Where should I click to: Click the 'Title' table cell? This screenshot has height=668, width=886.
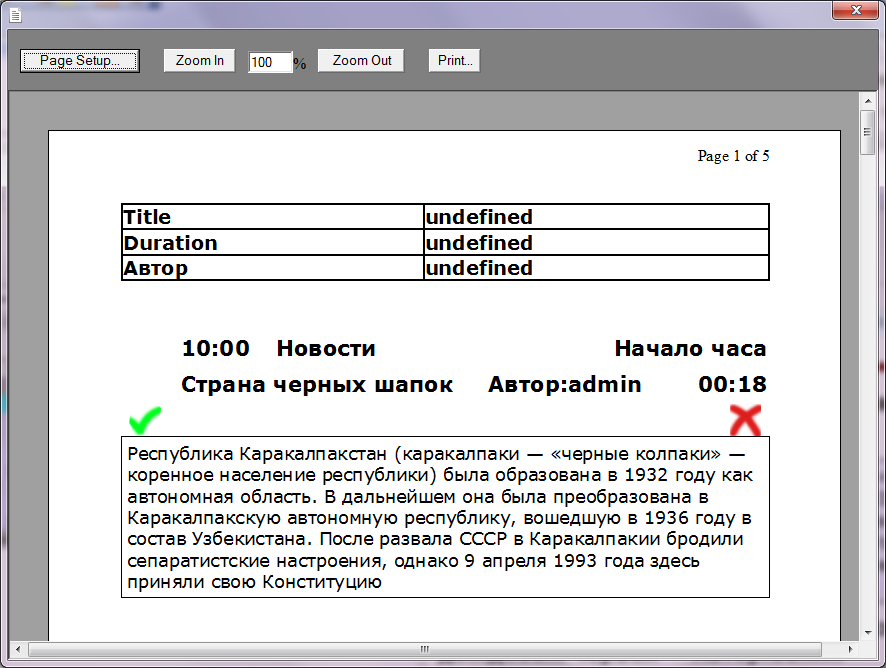272,216
